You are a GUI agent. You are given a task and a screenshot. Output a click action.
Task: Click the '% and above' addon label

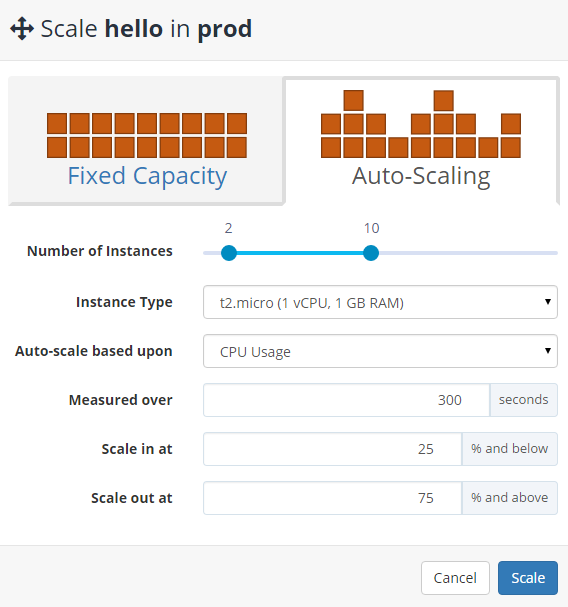(x=510, y=498)
